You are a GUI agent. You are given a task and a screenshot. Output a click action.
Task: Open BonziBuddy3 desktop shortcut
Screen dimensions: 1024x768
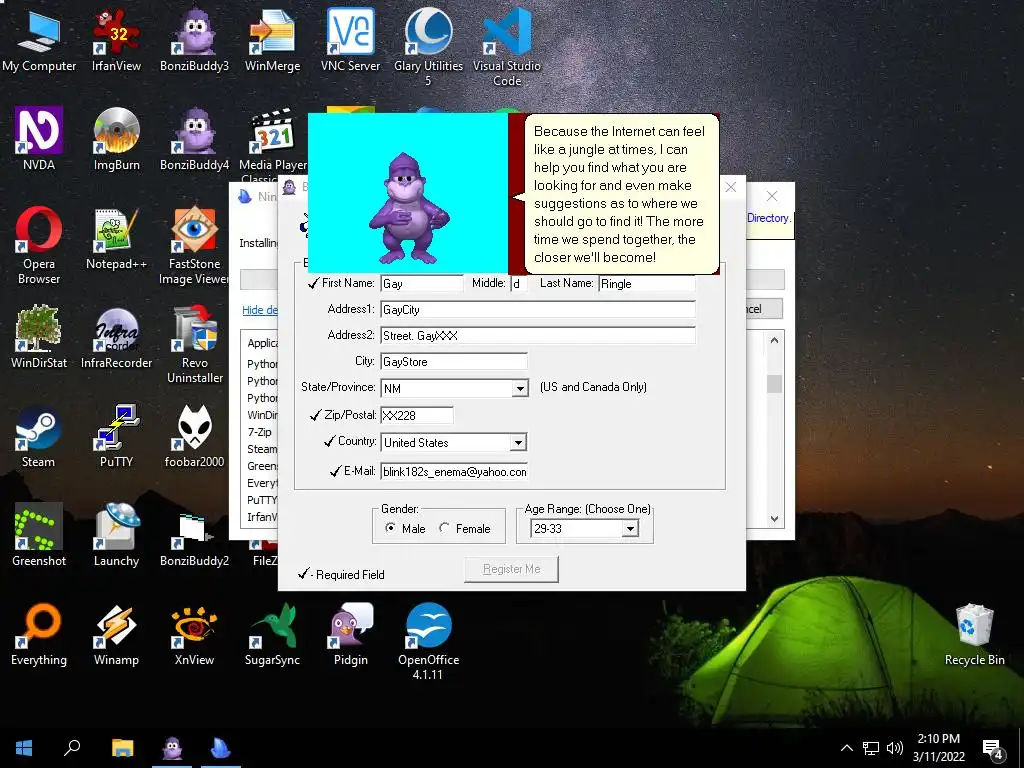click(x=194, y=40)
